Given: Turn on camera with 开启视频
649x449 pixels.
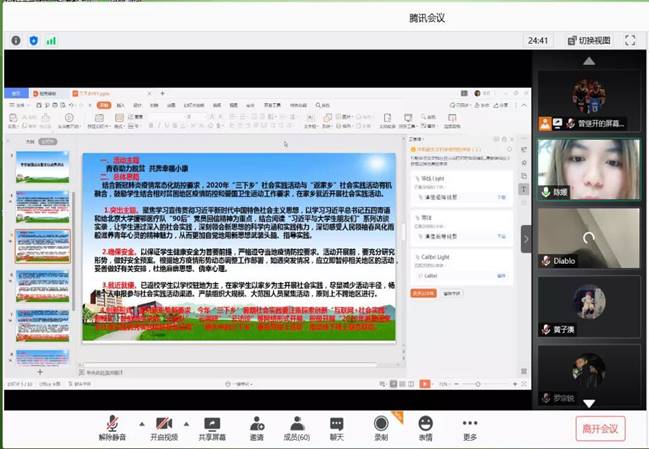Looking at the screenshot, I should click(163, 424).
